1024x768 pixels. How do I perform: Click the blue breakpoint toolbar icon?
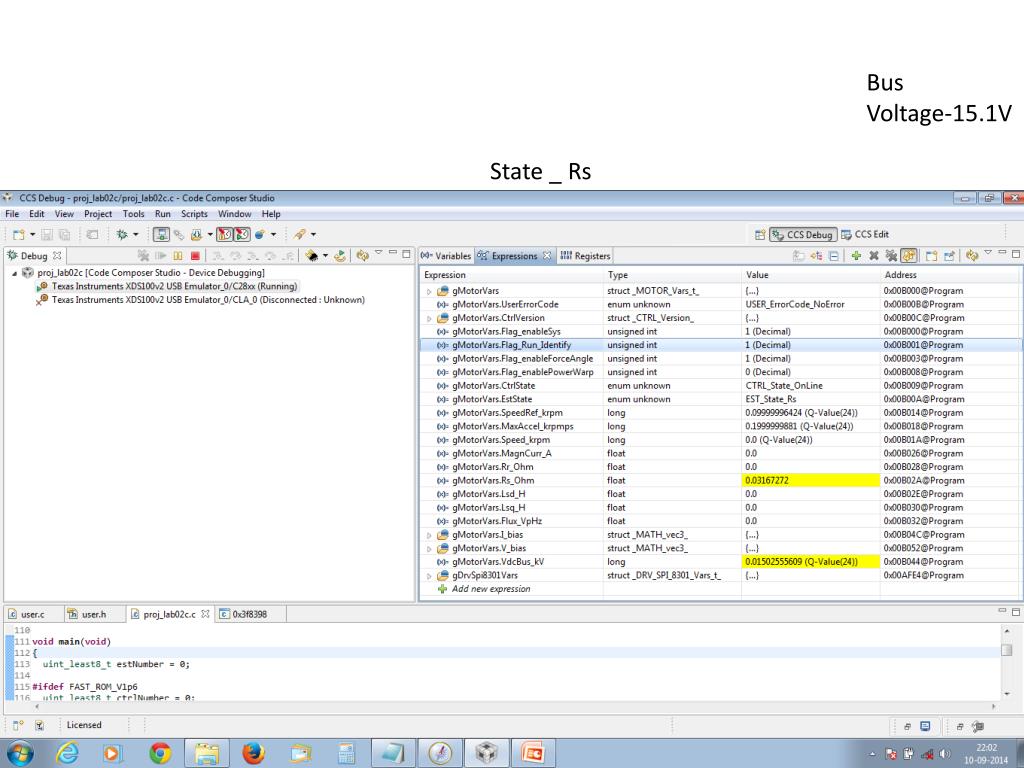[x=260, y=234]
